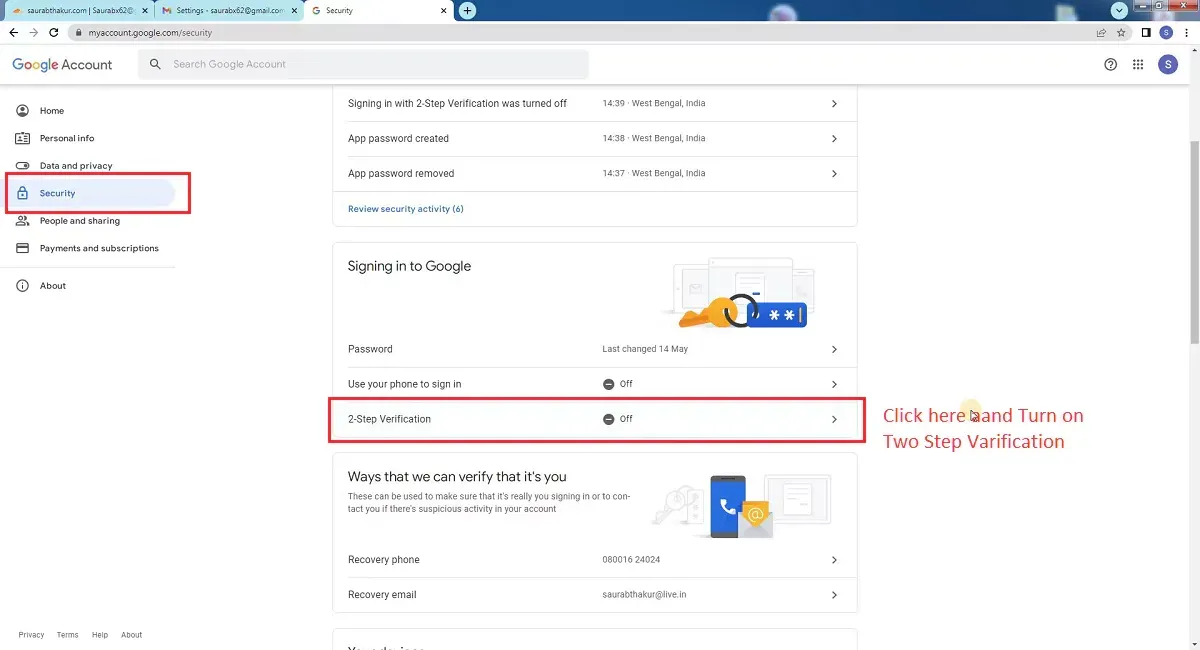Click the browser forward arrow
Viewport: 1200px width, 650px height.
pos(33,32)
